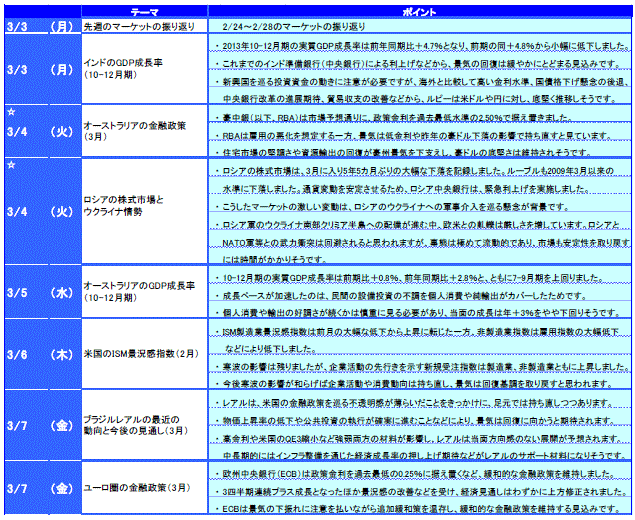Select the 3/3 date beside インドのGDP成長率
Screen dimensions: 635x520
[x=42, y=70]
